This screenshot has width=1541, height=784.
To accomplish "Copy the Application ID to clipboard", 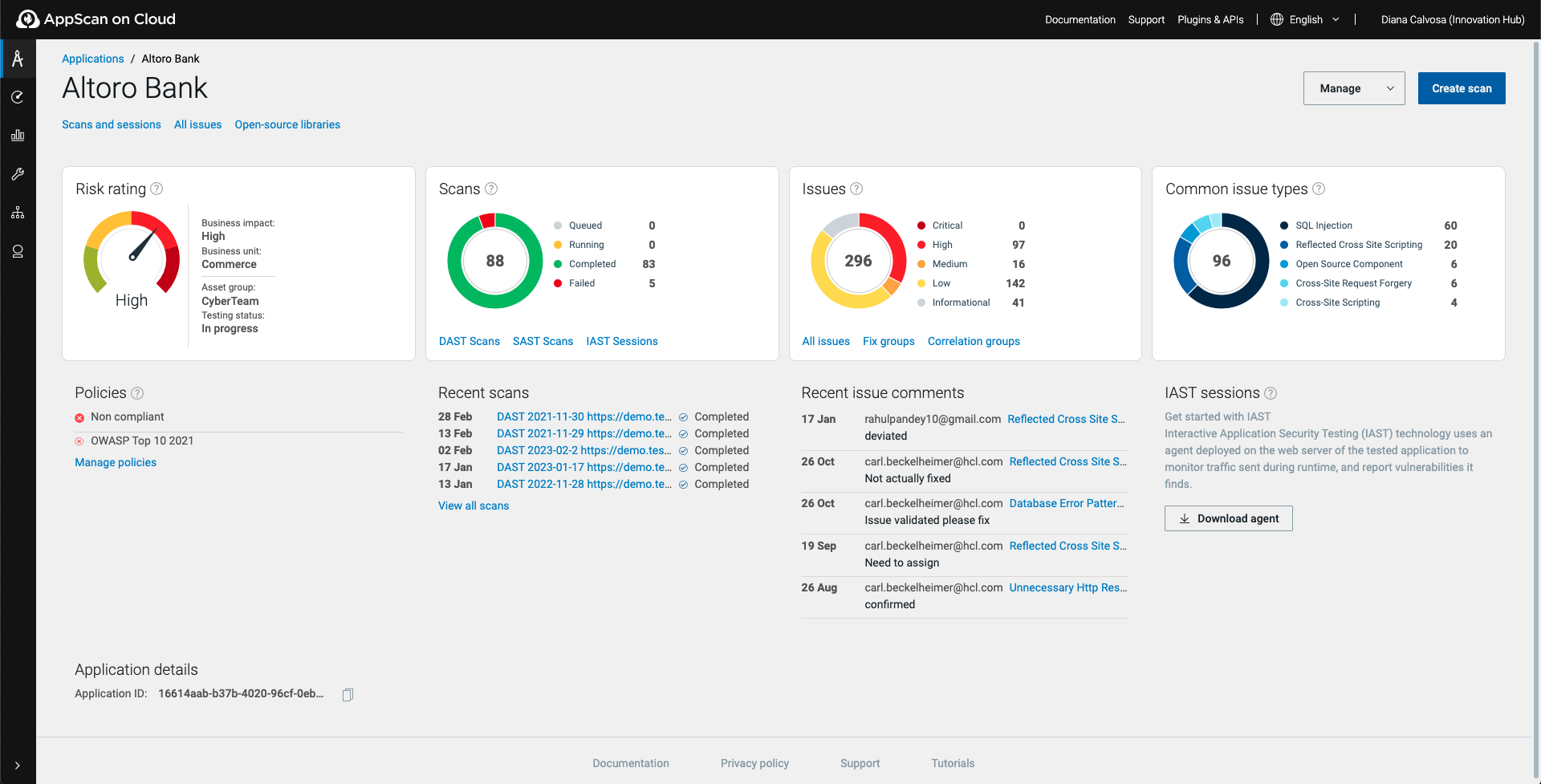I will [348, 694].
